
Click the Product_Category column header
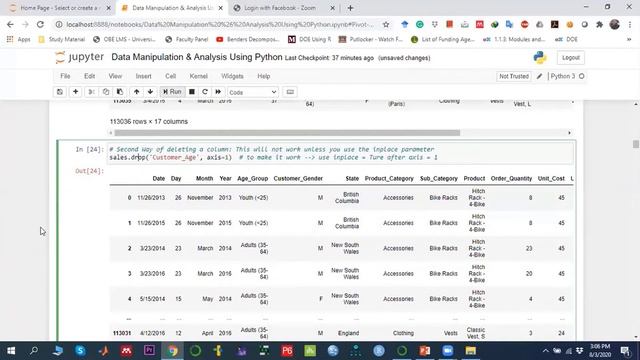click(389, 178)
